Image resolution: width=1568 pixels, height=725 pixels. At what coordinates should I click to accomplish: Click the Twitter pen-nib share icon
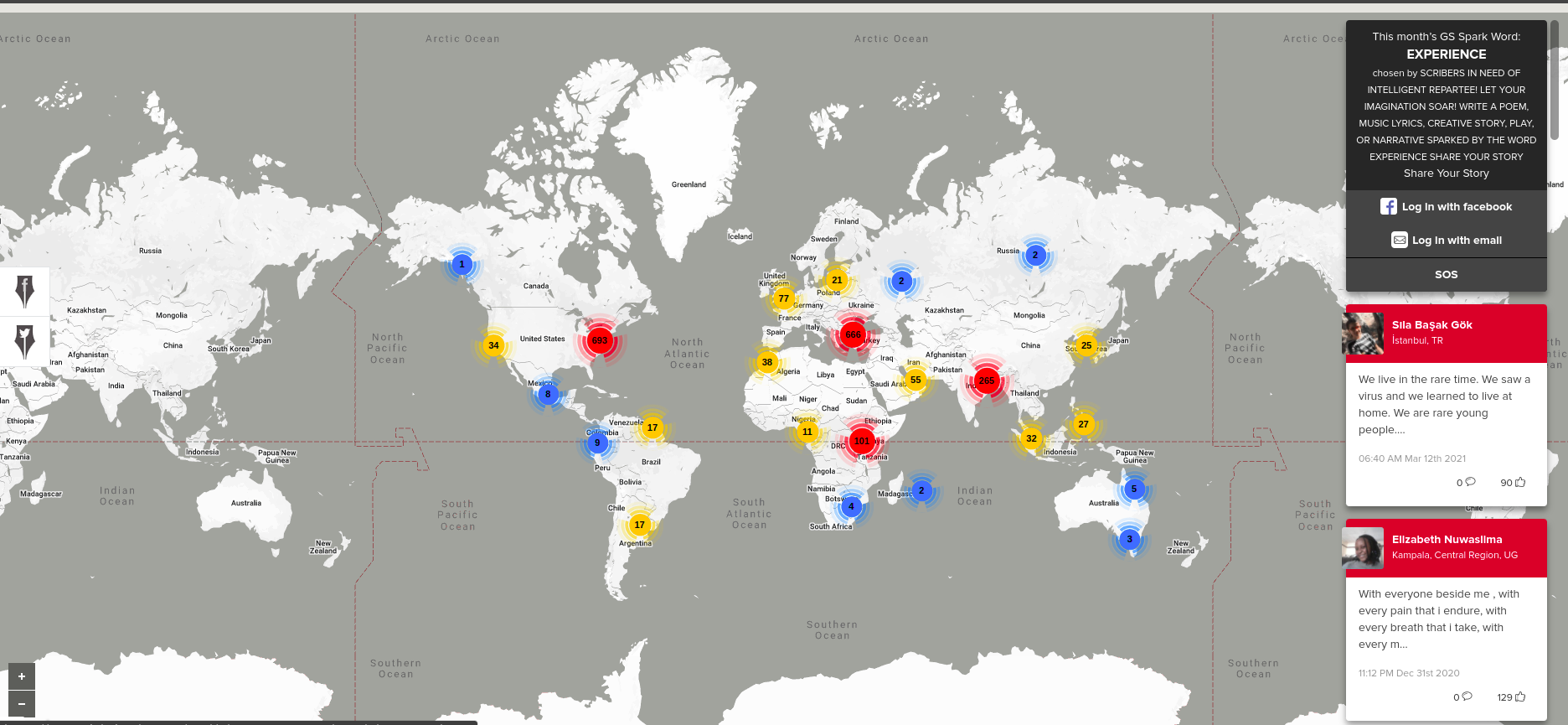coord(24,341)
